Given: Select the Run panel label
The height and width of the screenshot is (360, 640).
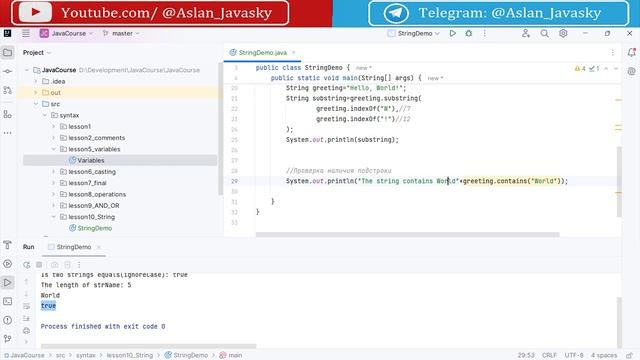Looking at the screenshot, I should pos(29,247).
